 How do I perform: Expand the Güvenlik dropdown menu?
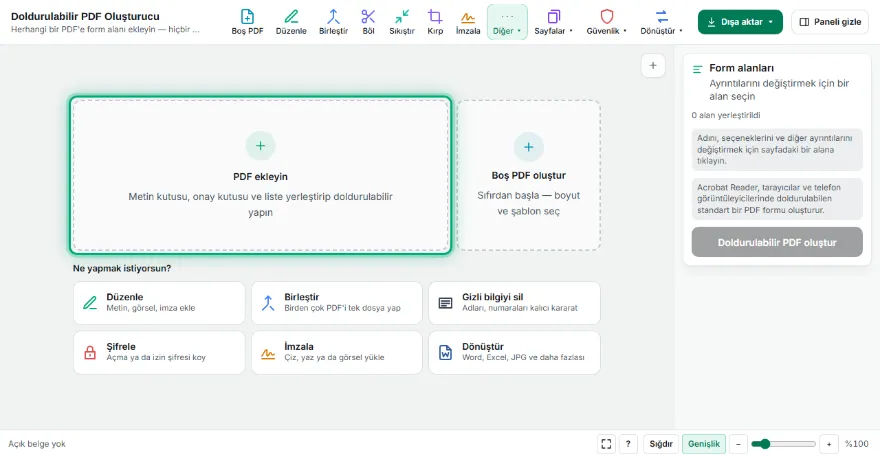(x=607, y=22)
